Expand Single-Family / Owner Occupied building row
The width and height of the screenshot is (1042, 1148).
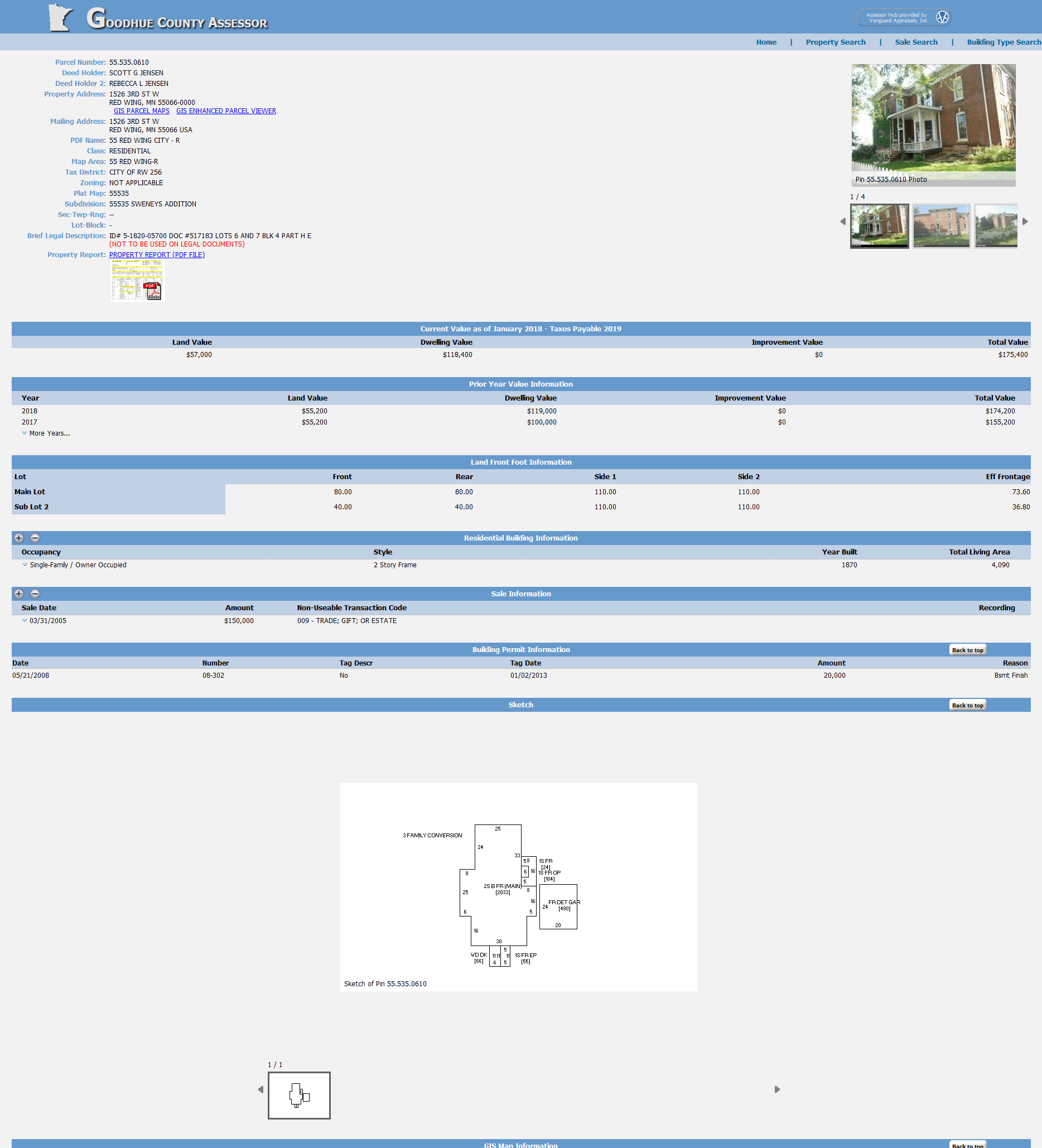point(74,565)
